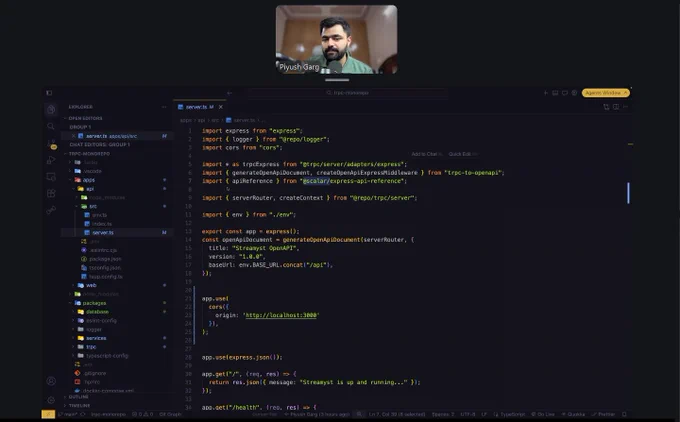Click the Agents Window button
The width and height of the screenshot is (680, 422).
605,93
